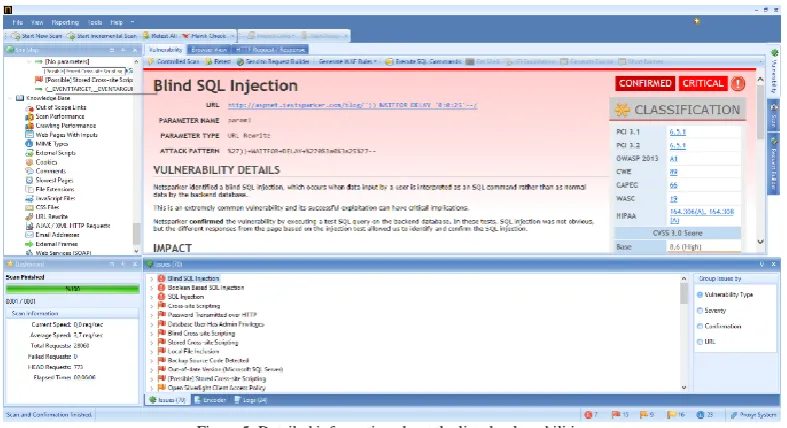
Task: Select the Vulnerability Type grouping option
Action: [x=700, y=295]
